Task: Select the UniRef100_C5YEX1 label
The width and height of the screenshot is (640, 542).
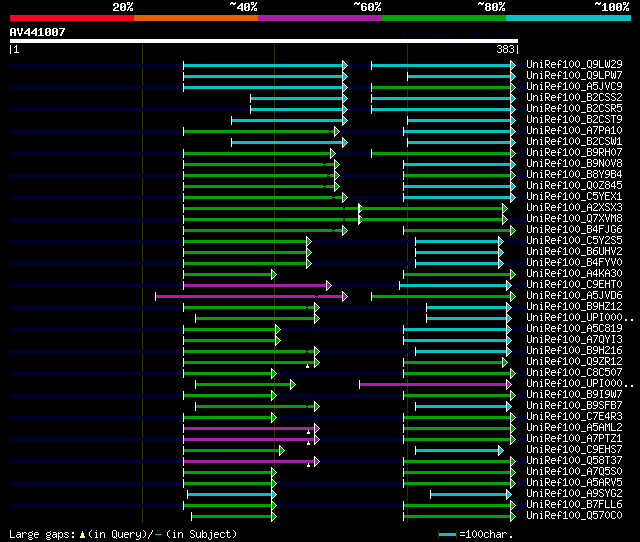Action: coord(574,196)
